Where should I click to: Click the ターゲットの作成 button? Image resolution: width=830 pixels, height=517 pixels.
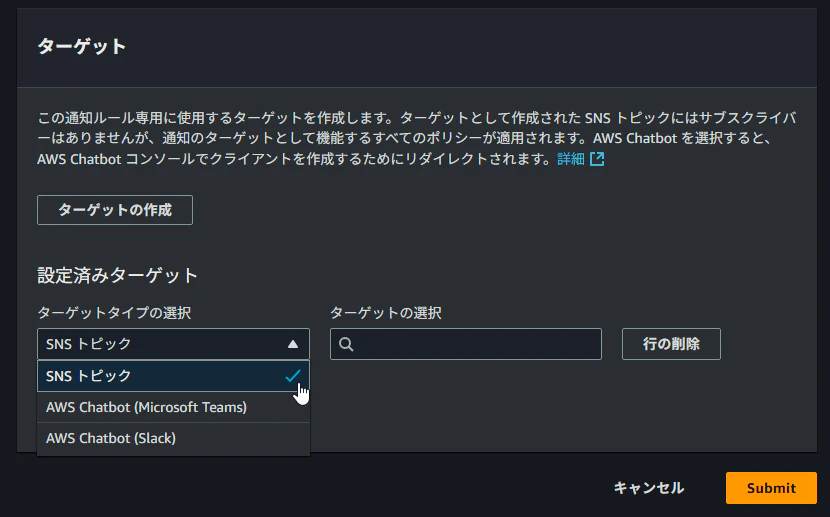point(115,210)
